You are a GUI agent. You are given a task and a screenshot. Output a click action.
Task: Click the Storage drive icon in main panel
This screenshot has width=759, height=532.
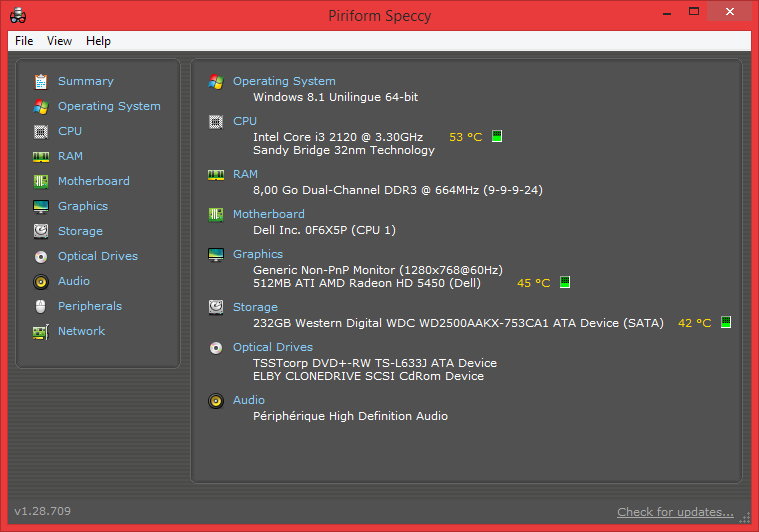[x=216, y=307]
